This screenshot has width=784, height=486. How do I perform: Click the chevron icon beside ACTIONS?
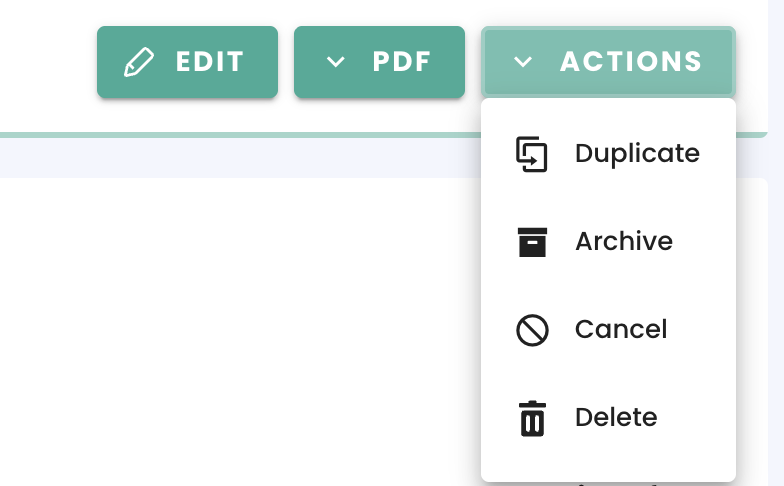(x=522, y=62)
